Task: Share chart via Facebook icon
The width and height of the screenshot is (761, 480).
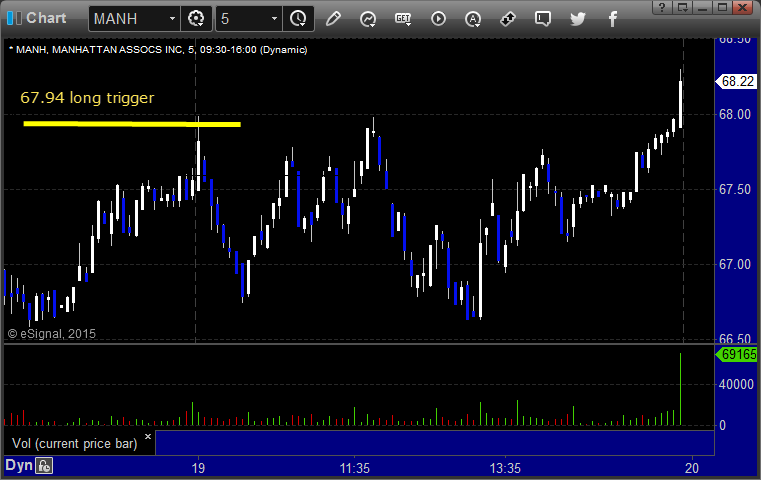Action: pyautogui.click(x=612, y=19)
